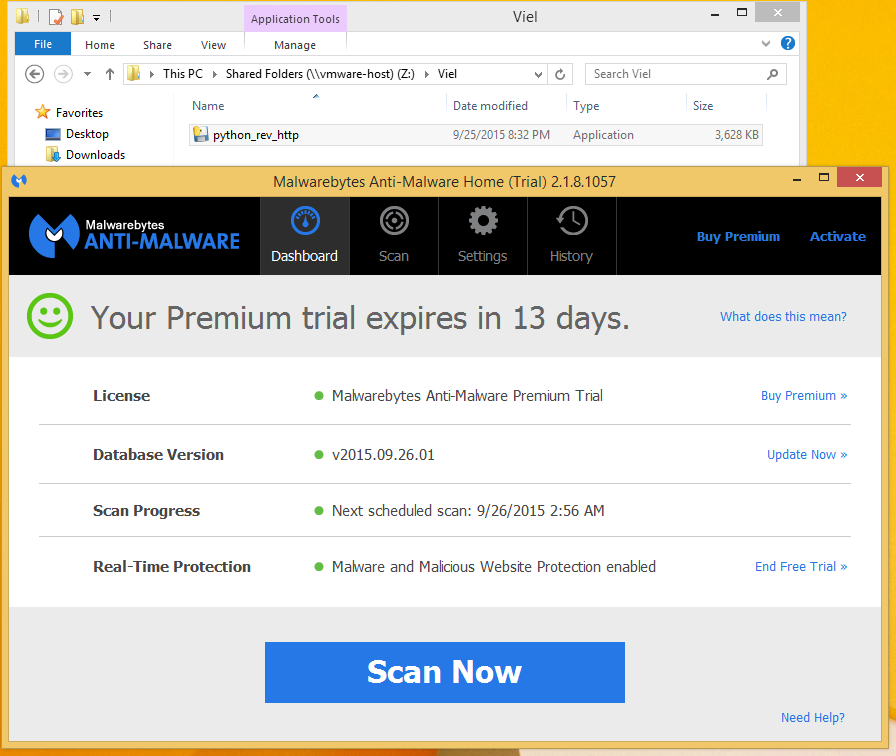Screen dimensions: 896x756
Task: Select the python_rev_http file
Action: click(475, 135)
